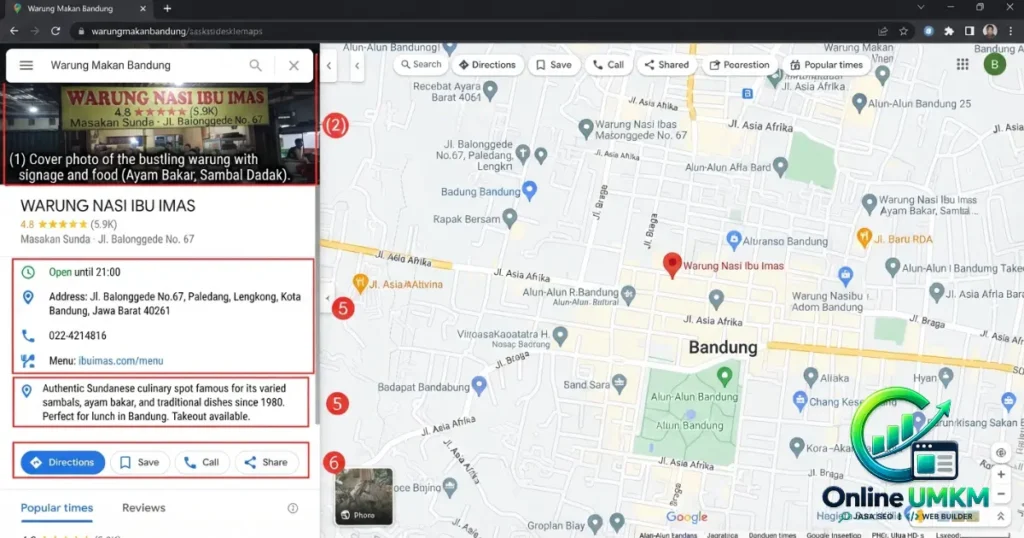Image resolution: width=1024 pixels, height=538 pixels.
Task: Click the Badapat Bandabung map marker
Action: (479, 385)
